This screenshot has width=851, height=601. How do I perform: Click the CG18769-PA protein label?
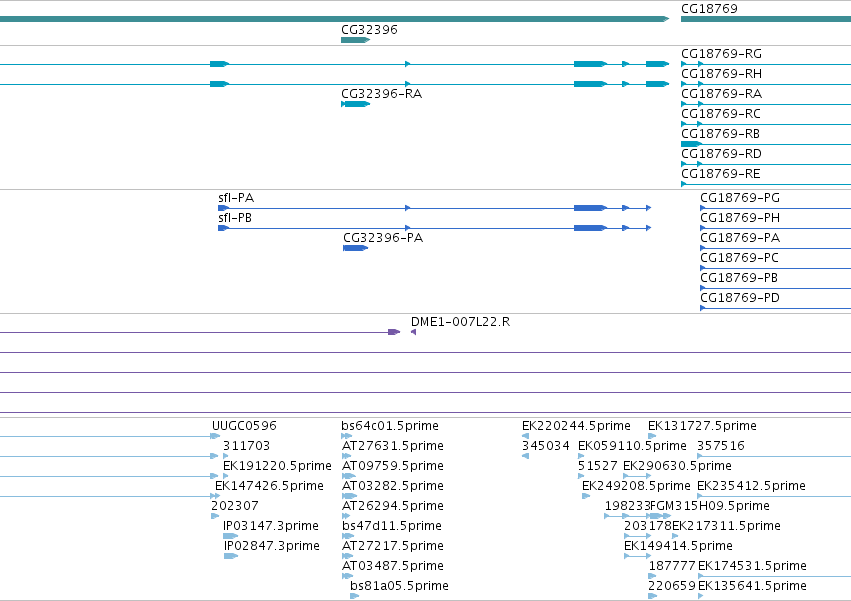pos(740,238)
